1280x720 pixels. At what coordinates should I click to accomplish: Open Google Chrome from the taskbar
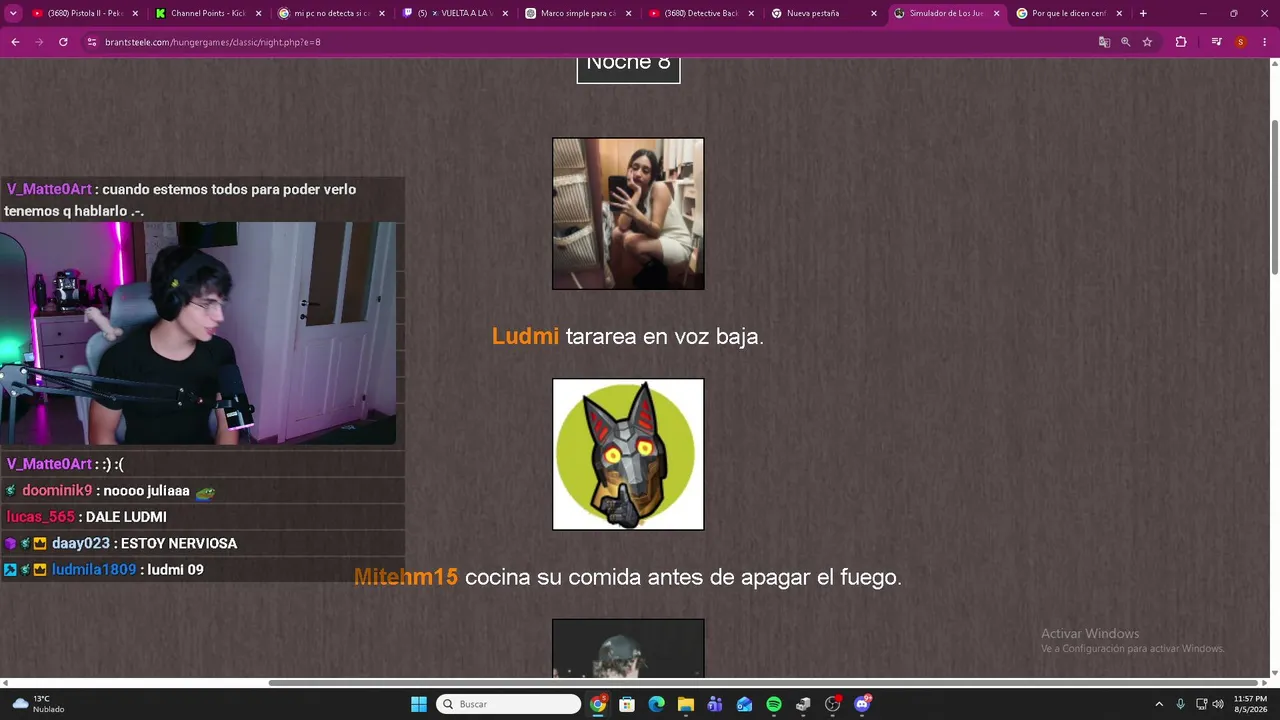tap(598, 704)
